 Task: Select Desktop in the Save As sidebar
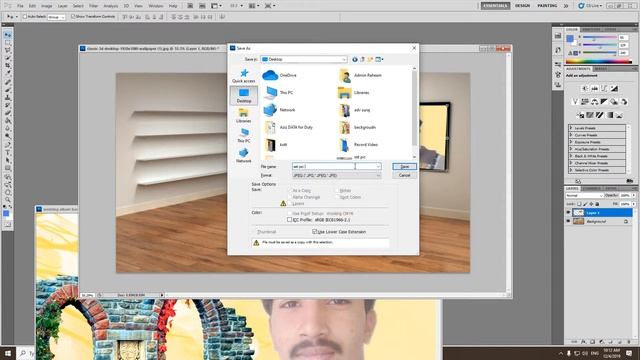[244, 96]
